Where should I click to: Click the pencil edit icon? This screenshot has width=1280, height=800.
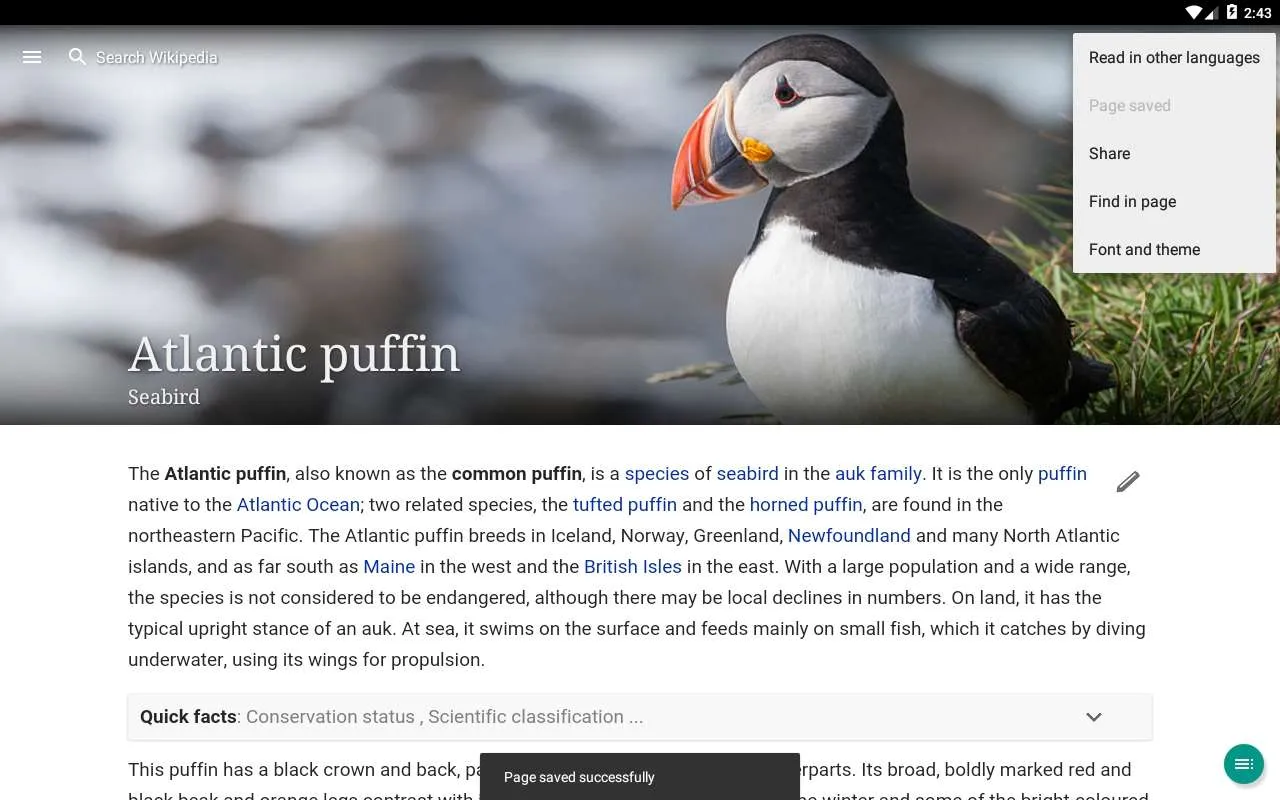coord(1128,482)
